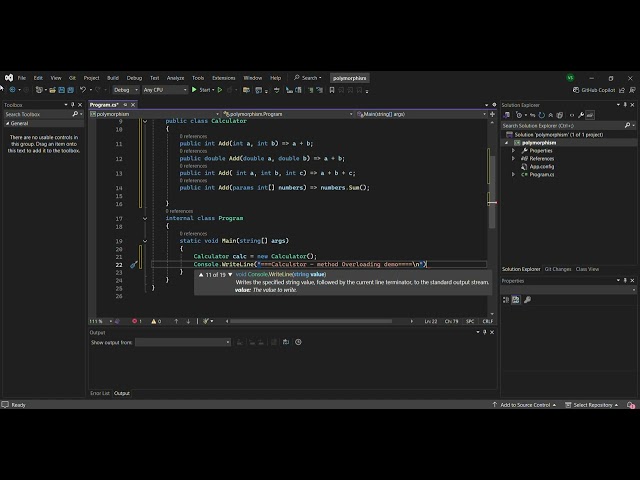Open the Debug menu
Image resolution: width=640 pixels, height=480 pixels.
point(134,78)
